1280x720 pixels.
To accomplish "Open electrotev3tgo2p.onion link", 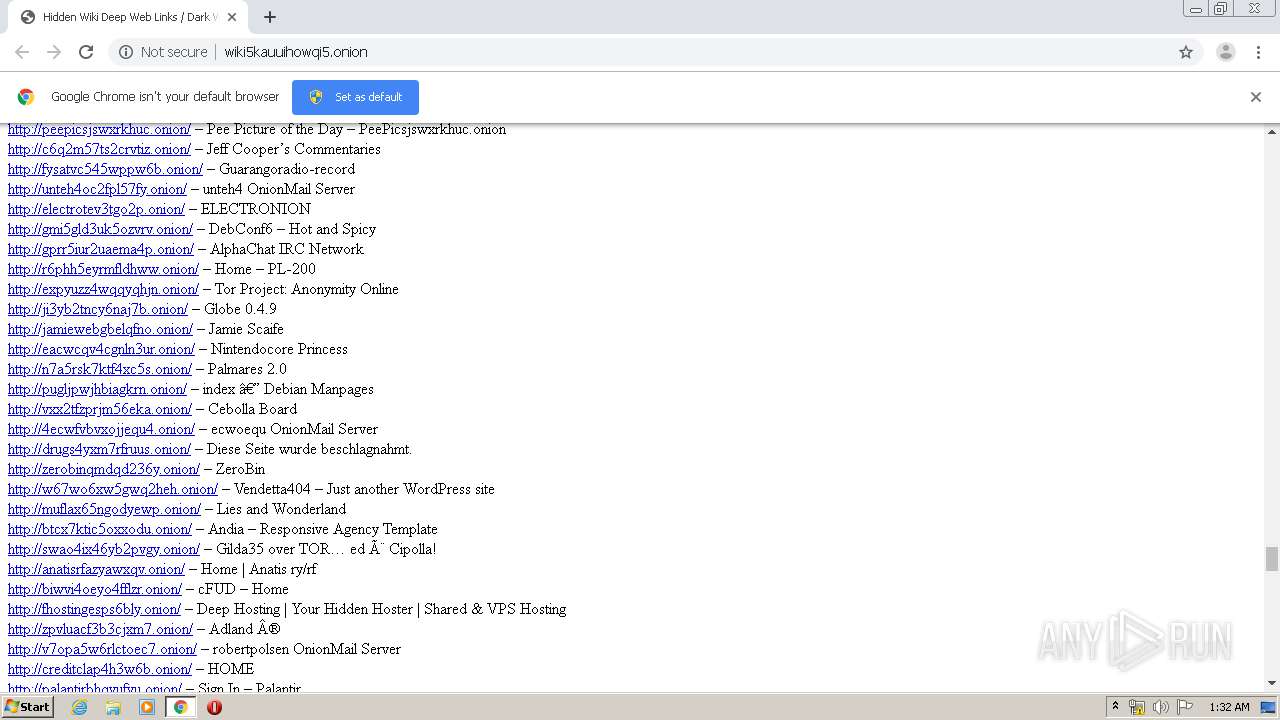I will point(96,209).
